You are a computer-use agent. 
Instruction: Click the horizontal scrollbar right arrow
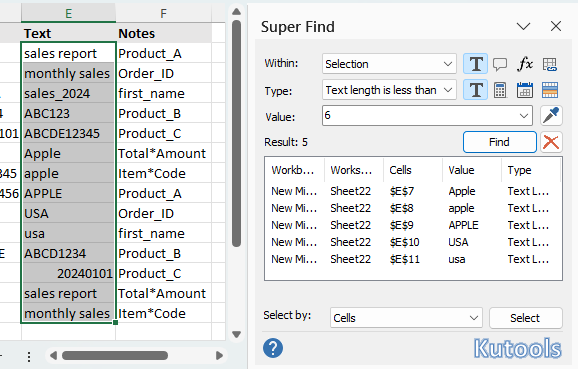[219, 355]
